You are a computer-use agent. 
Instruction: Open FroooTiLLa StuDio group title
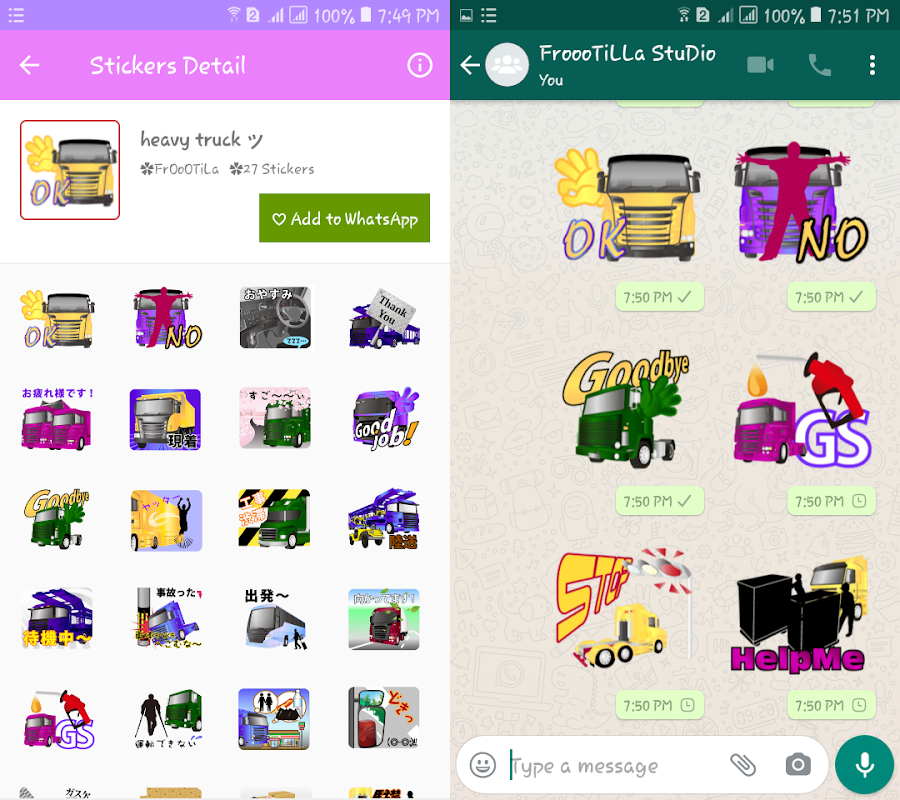627,53
